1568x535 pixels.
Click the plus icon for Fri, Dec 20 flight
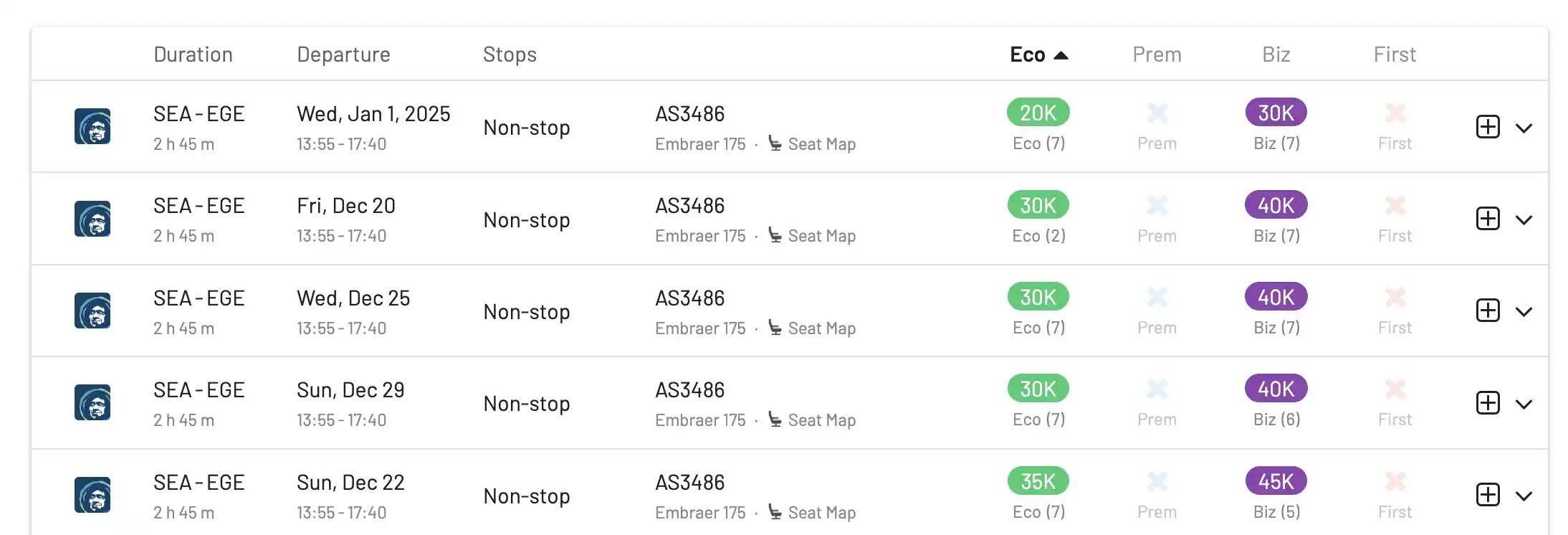tap(1488, 219)
